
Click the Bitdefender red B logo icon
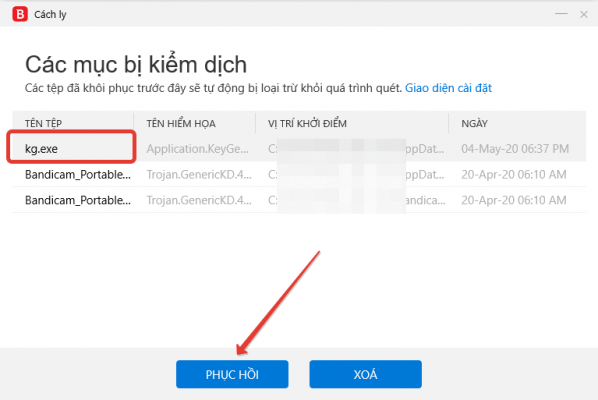click(20, 14)
